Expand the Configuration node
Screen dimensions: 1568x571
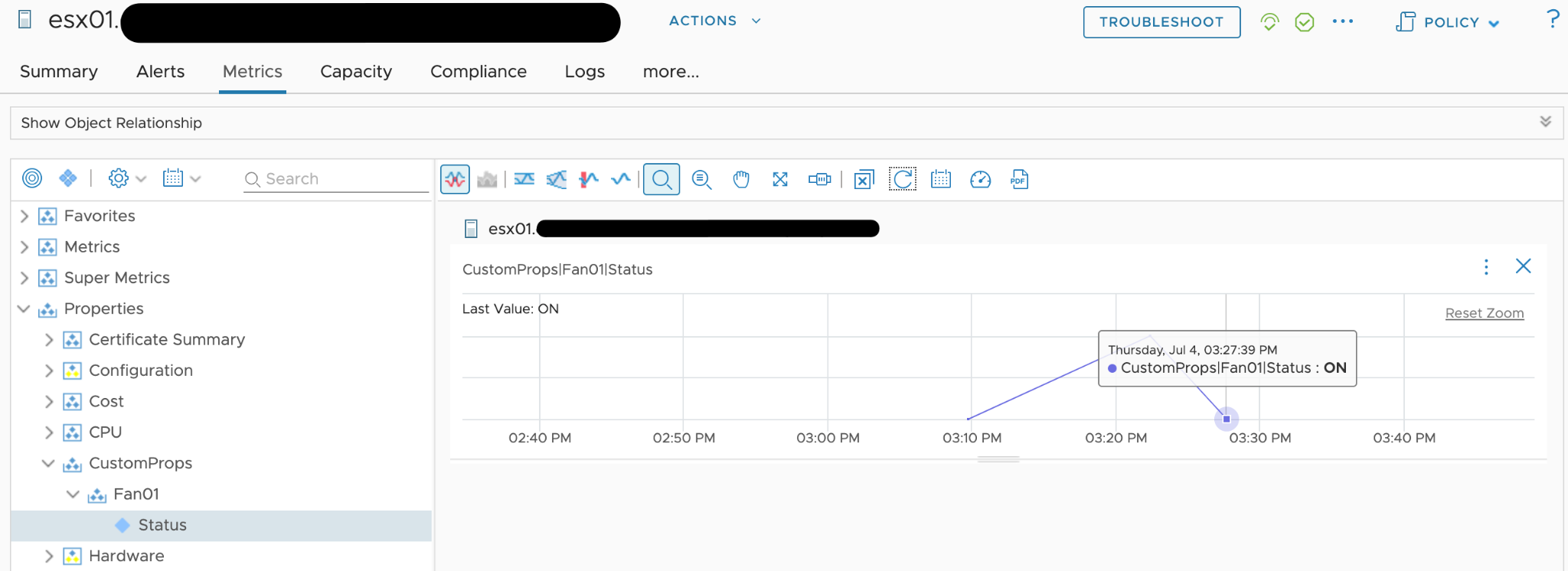pos(49,370)
